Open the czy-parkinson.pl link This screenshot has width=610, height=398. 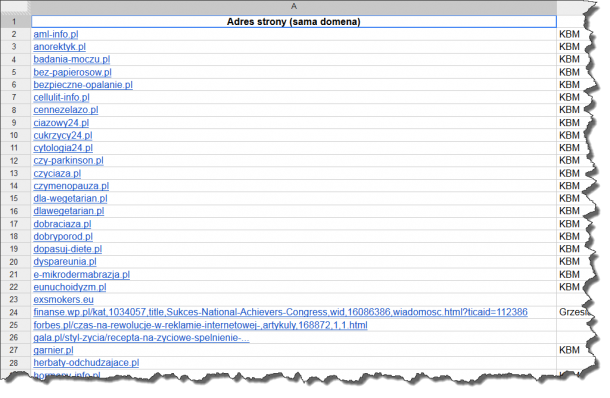[x=68, y=161]
